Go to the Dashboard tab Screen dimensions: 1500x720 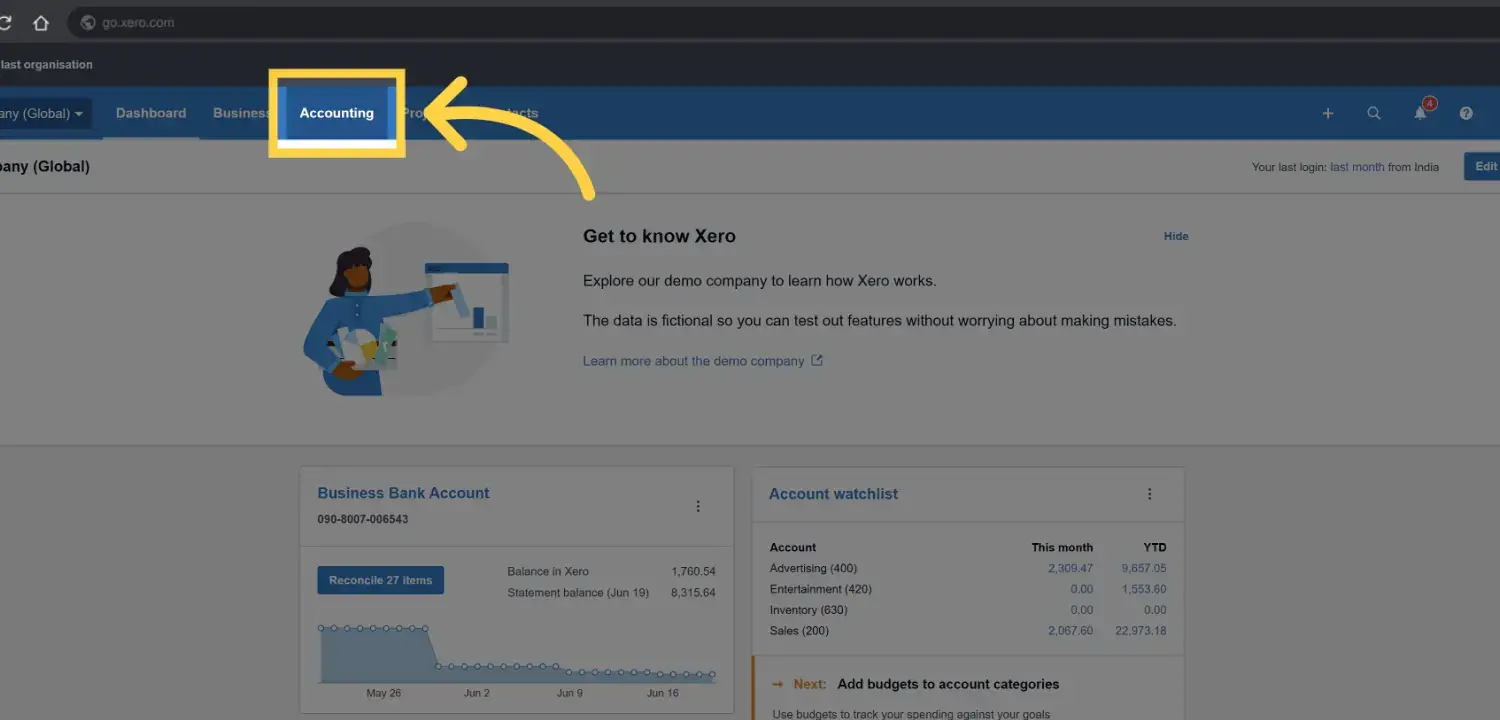(x=151, y=113)
